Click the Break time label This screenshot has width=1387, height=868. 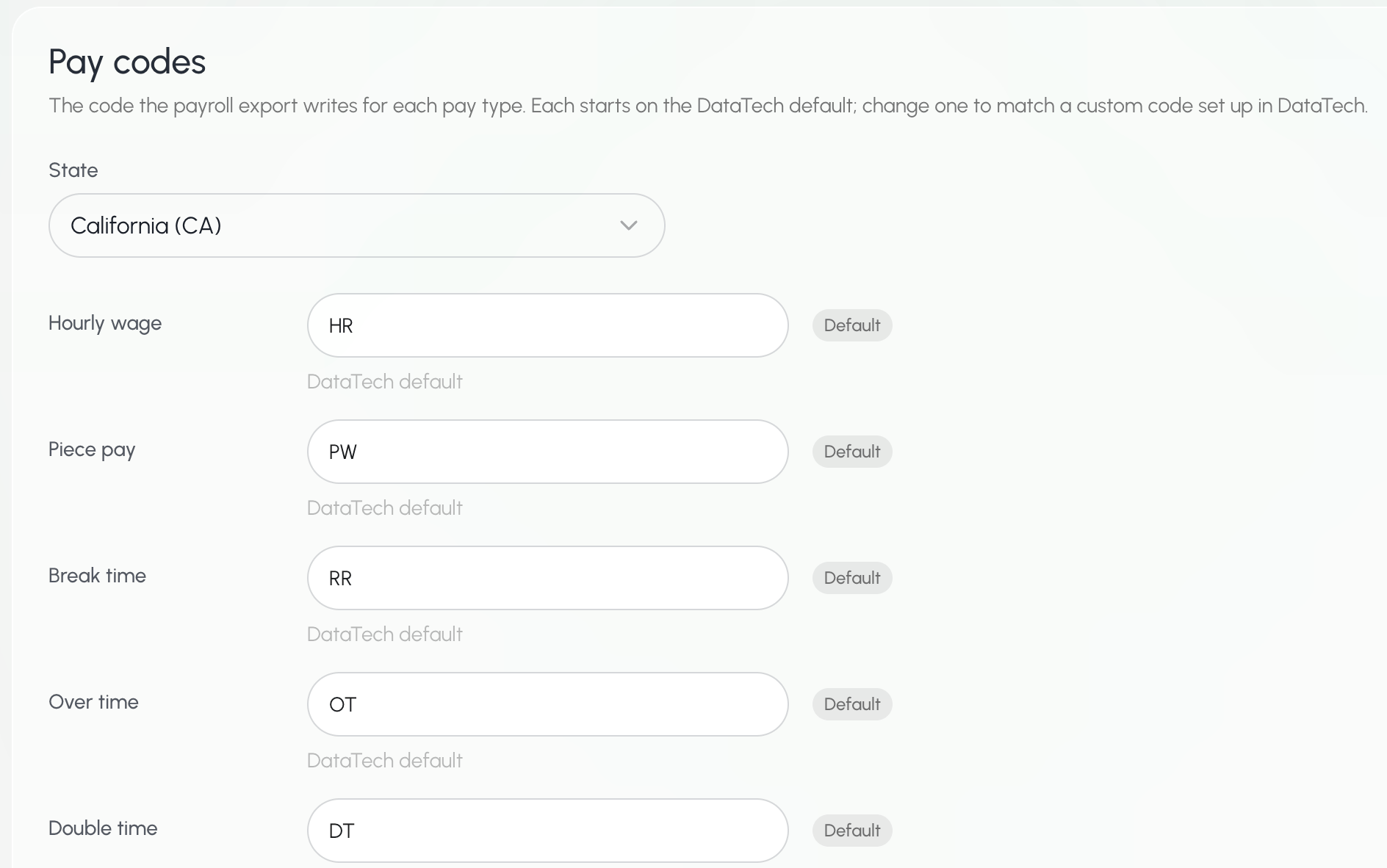(97, 576)
